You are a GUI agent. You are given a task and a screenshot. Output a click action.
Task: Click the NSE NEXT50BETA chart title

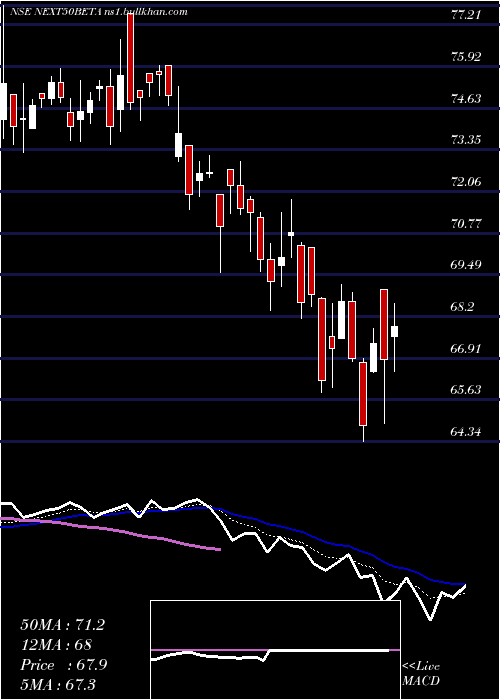(58, 12)
